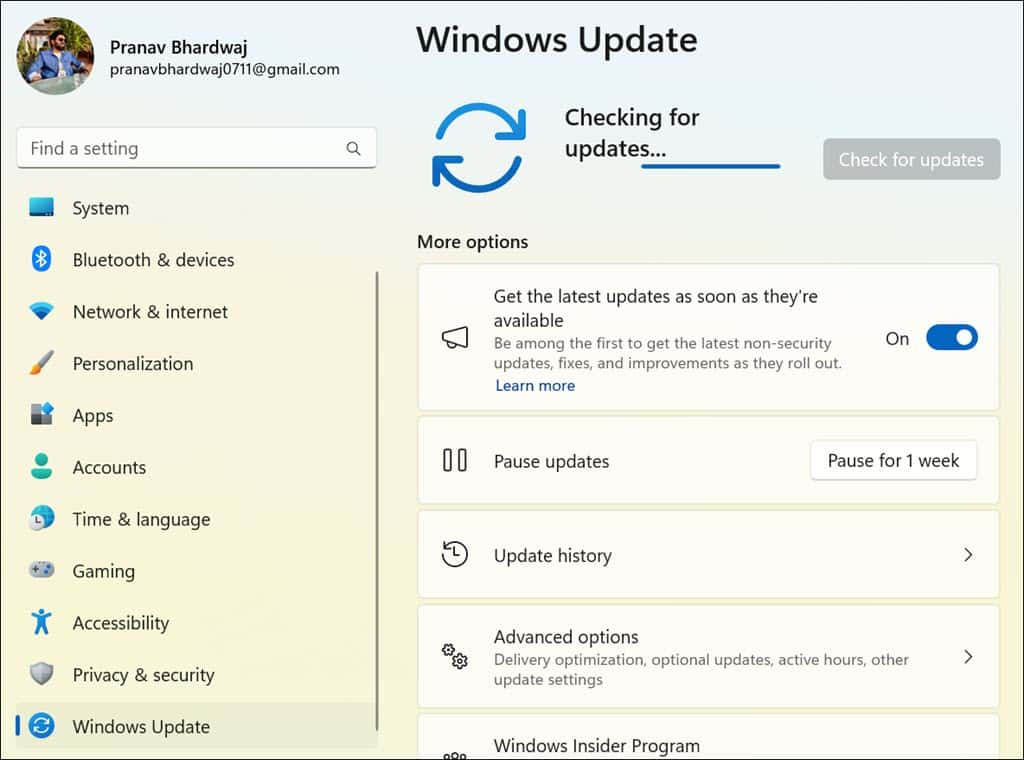Open Advanced options label

coord(566,636)
